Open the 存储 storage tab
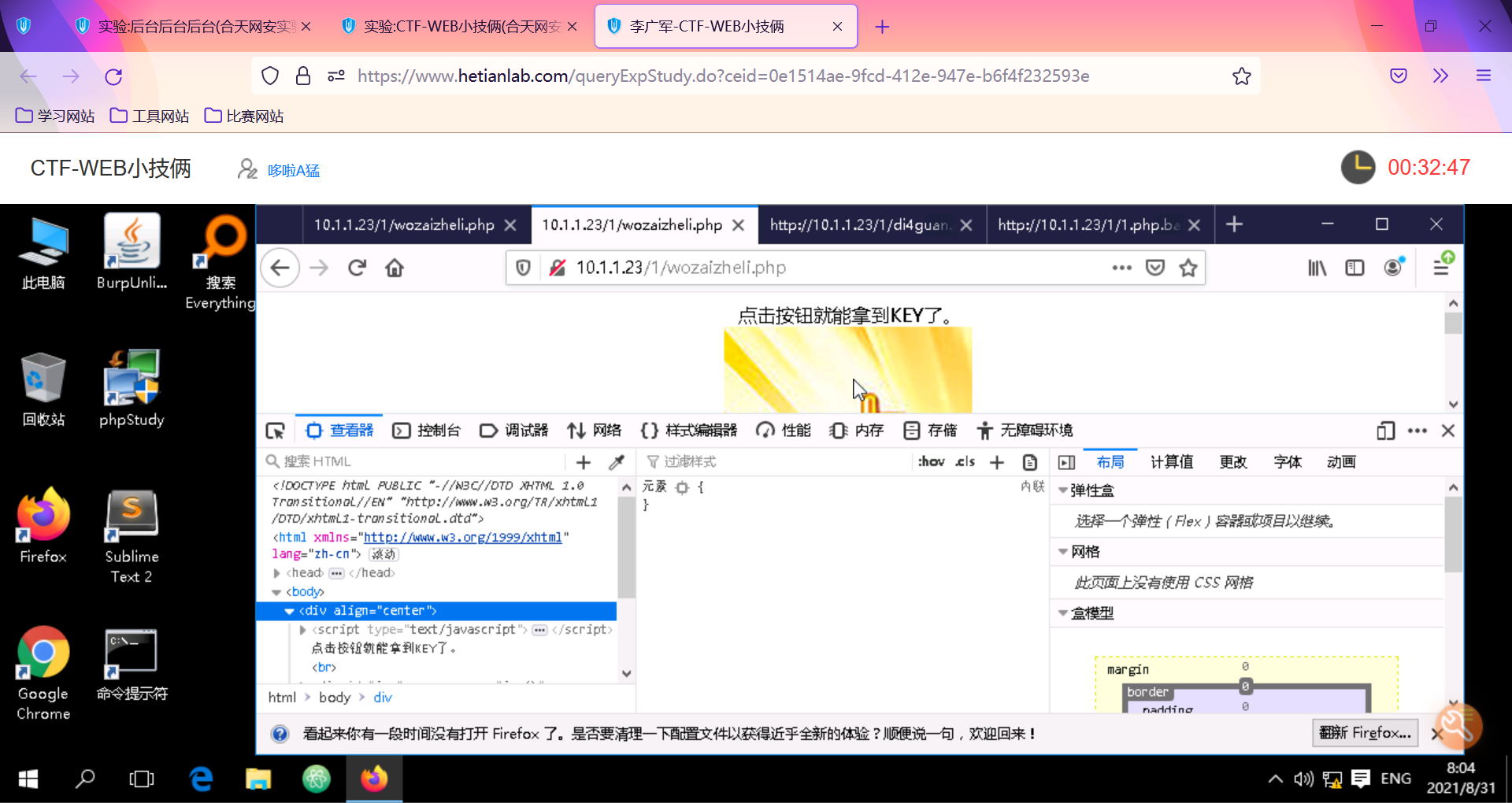Image resolution: width=1512 pixels, height=803 pixels. pos(930,431)
